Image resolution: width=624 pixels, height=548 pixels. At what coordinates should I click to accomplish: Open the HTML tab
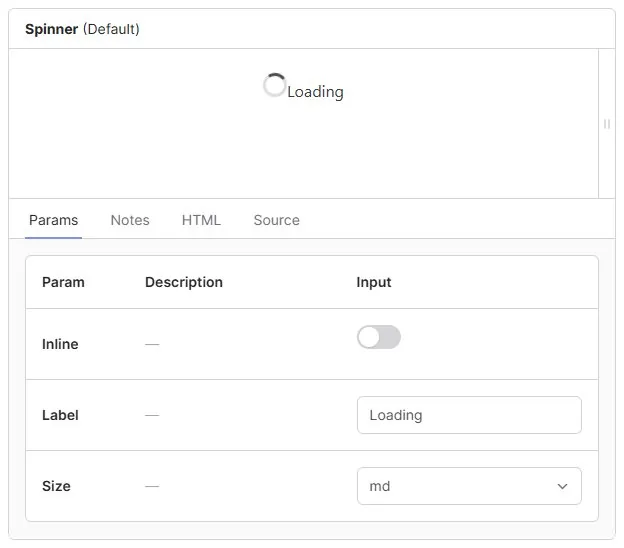tap(201, 220)
